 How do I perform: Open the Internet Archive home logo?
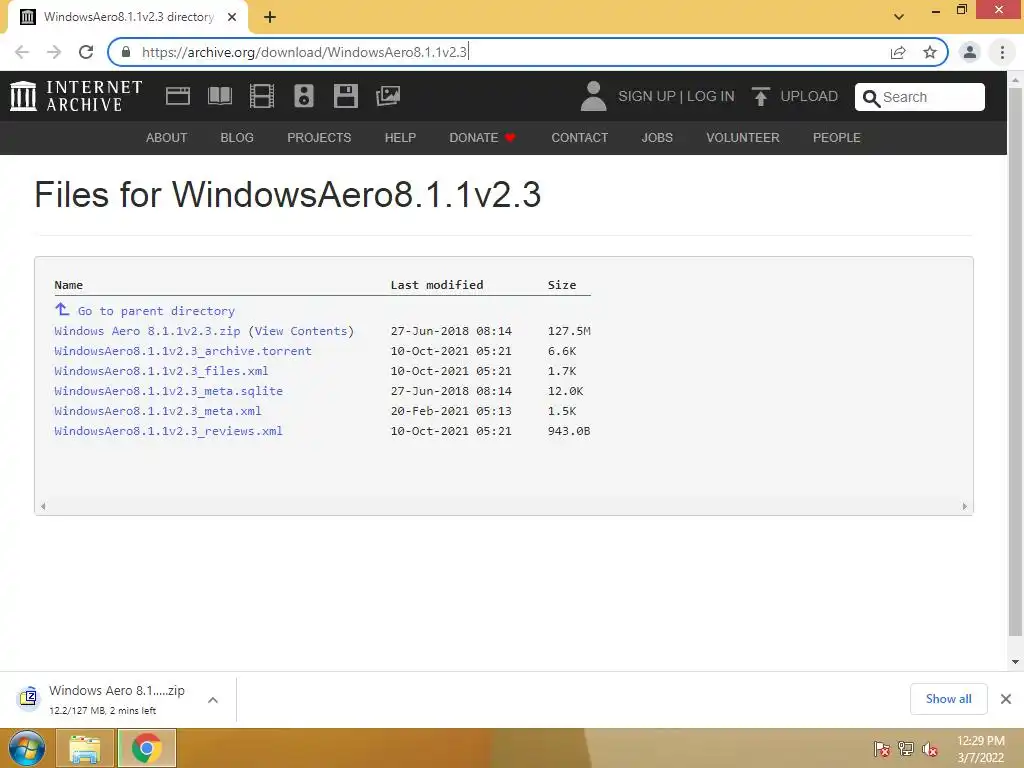(x=76, y=96)
